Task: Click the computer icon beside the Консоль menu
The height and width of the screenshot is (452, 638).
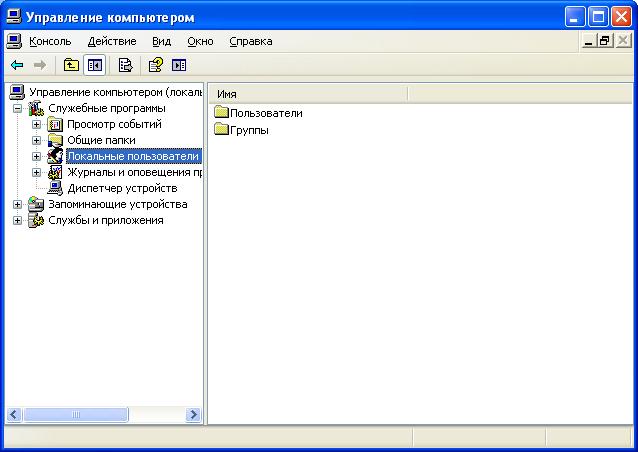Action: [x=14, y=41]
